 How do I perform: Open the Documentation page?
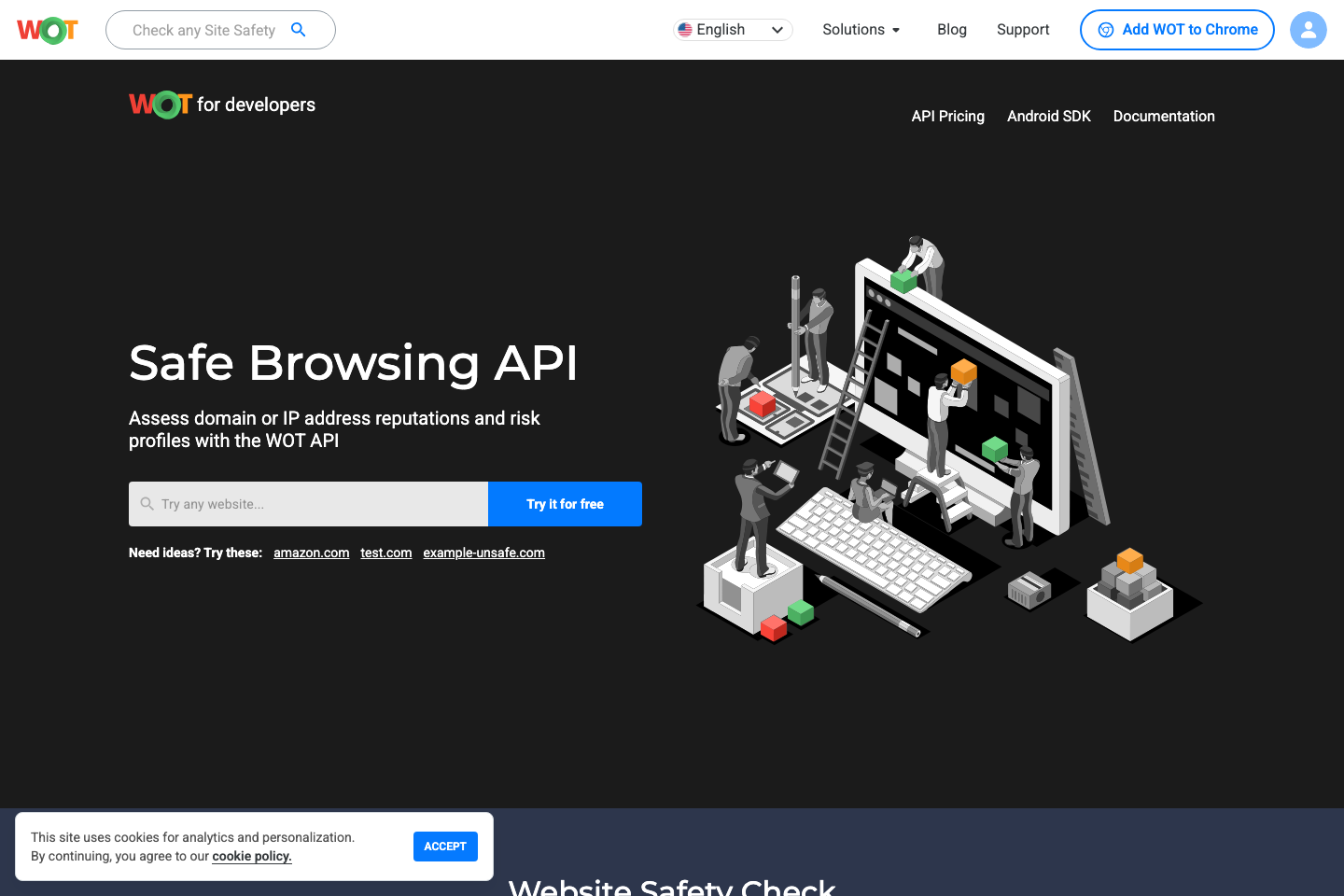tap(1164, 116)
